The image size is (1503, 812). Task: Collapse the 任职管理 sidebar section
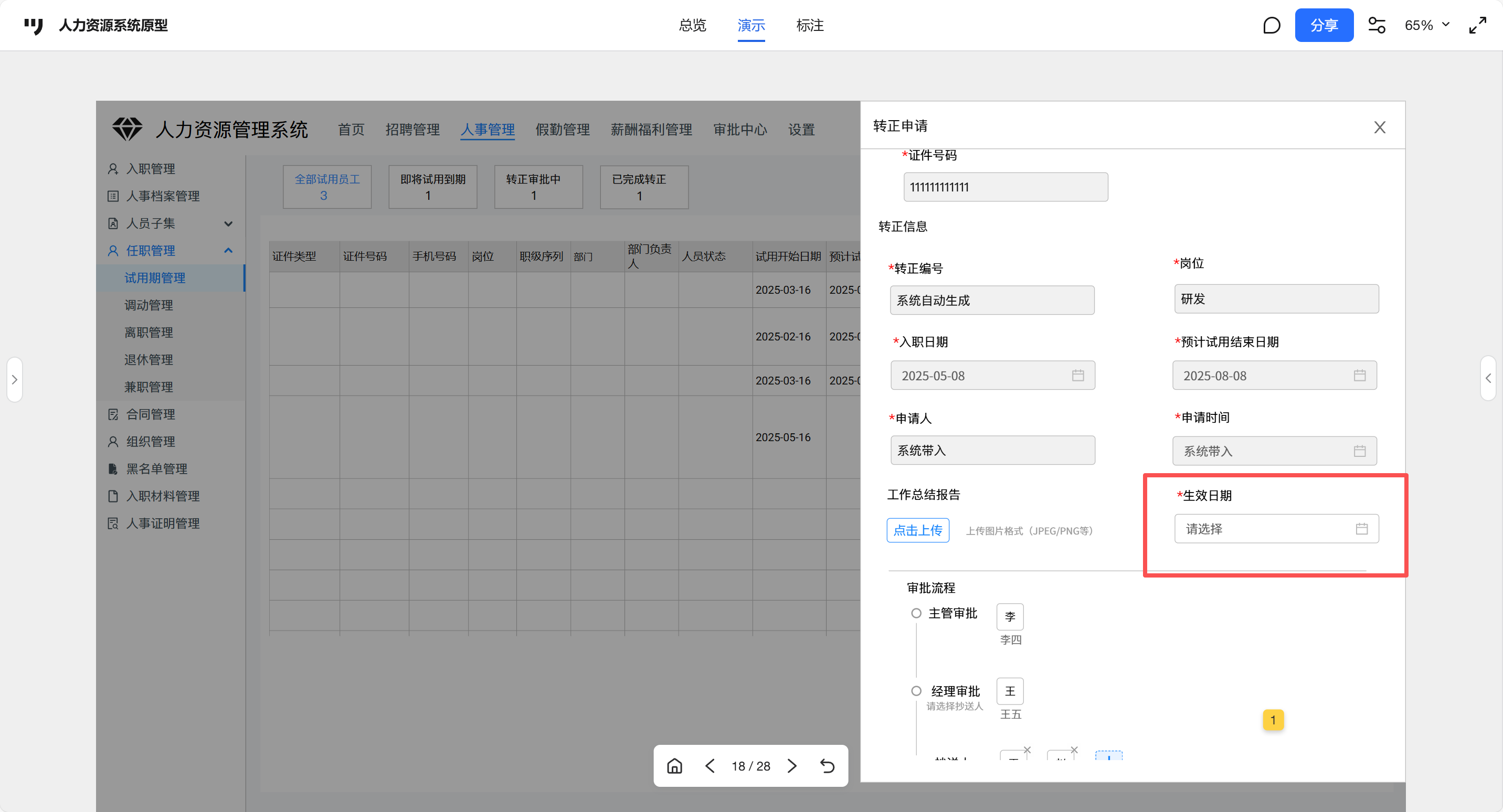pyautogui.click(x=228, y=251)
